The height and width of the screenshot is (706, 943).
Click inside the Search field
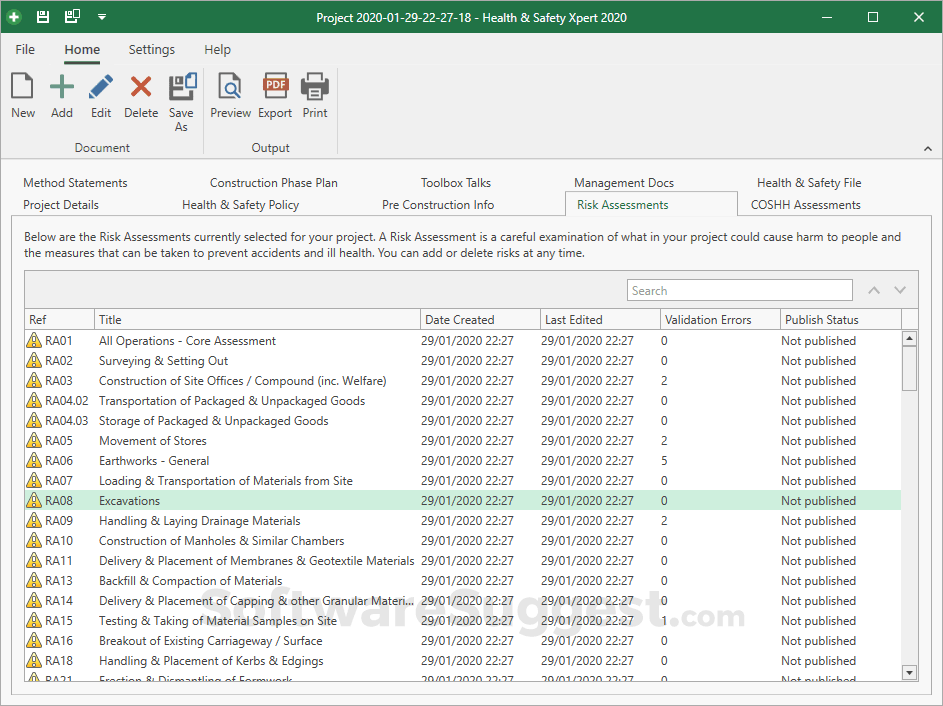tap(740, 290)
